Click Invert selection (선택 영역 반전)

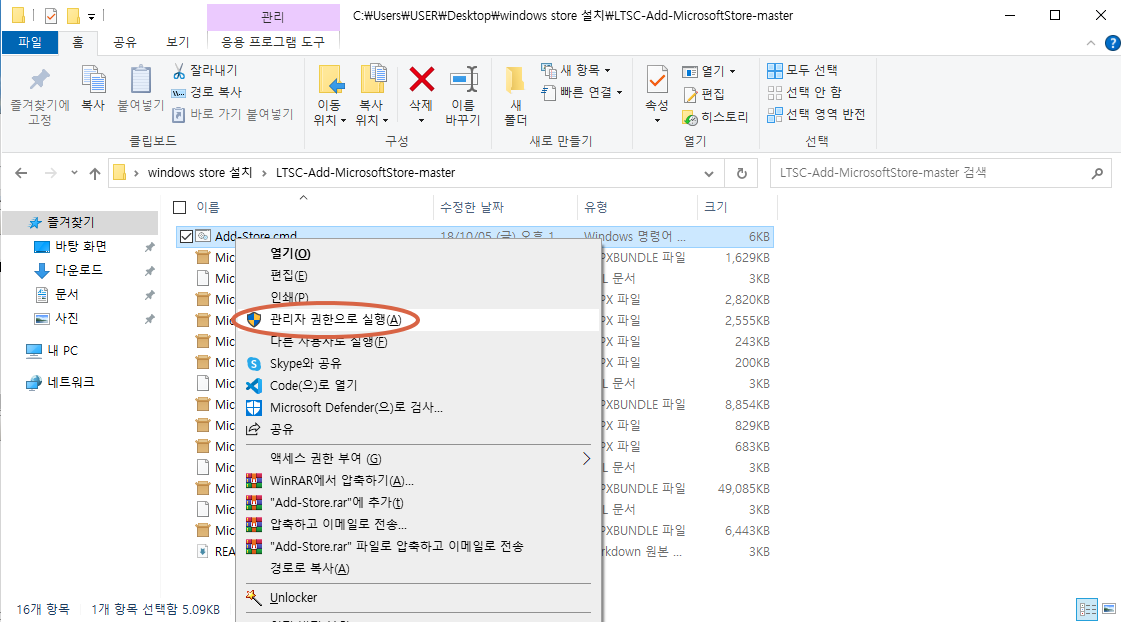click(x=816, y=114)
